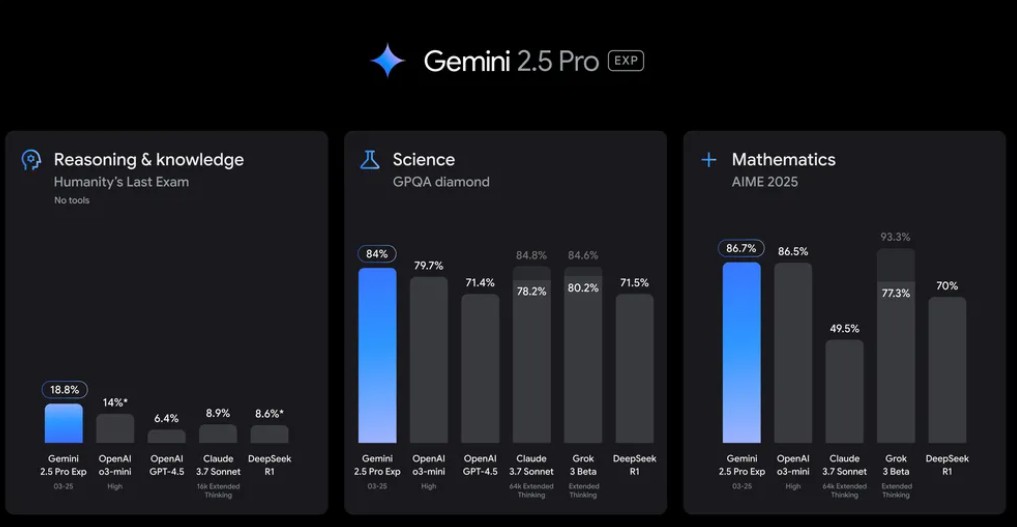Click the OpenAI GPT-4.5 label under Science chart

tap(480, 465)
